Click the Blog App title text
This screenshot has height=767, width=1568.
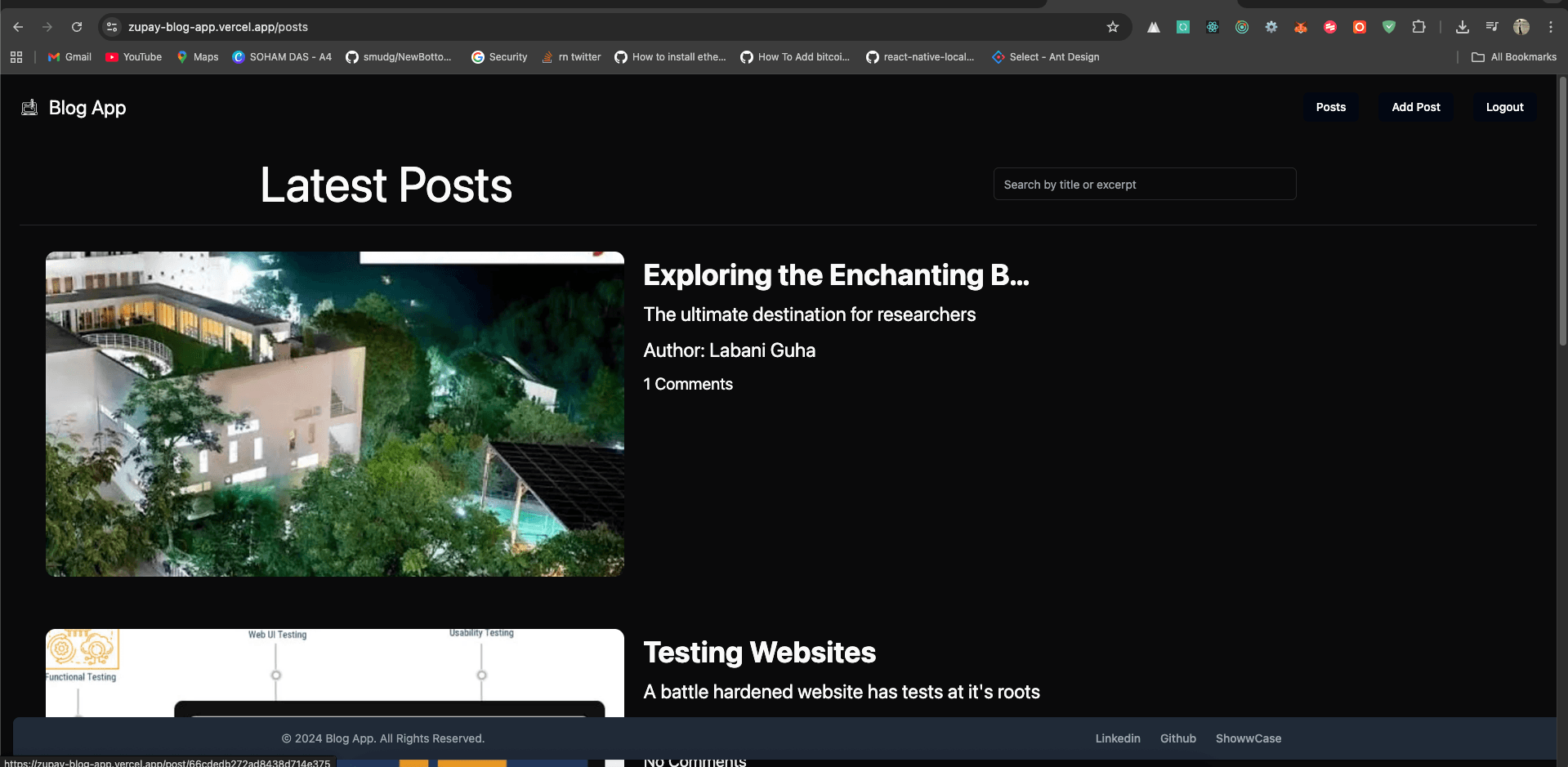[87, 108]
